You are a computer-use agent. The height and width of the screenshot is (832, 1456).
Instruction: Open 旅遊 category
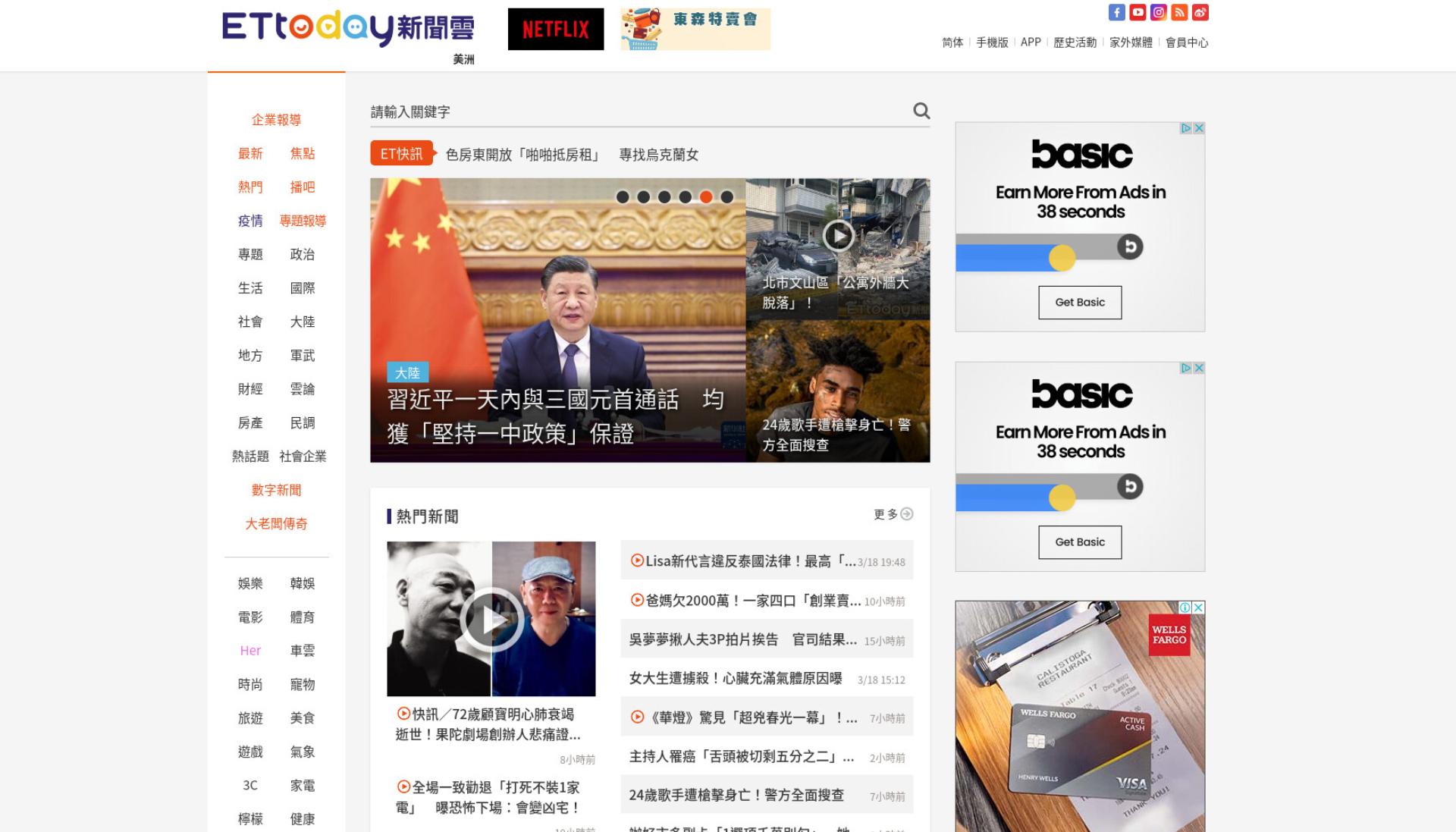pyautogui.click(x=250, y=718)
